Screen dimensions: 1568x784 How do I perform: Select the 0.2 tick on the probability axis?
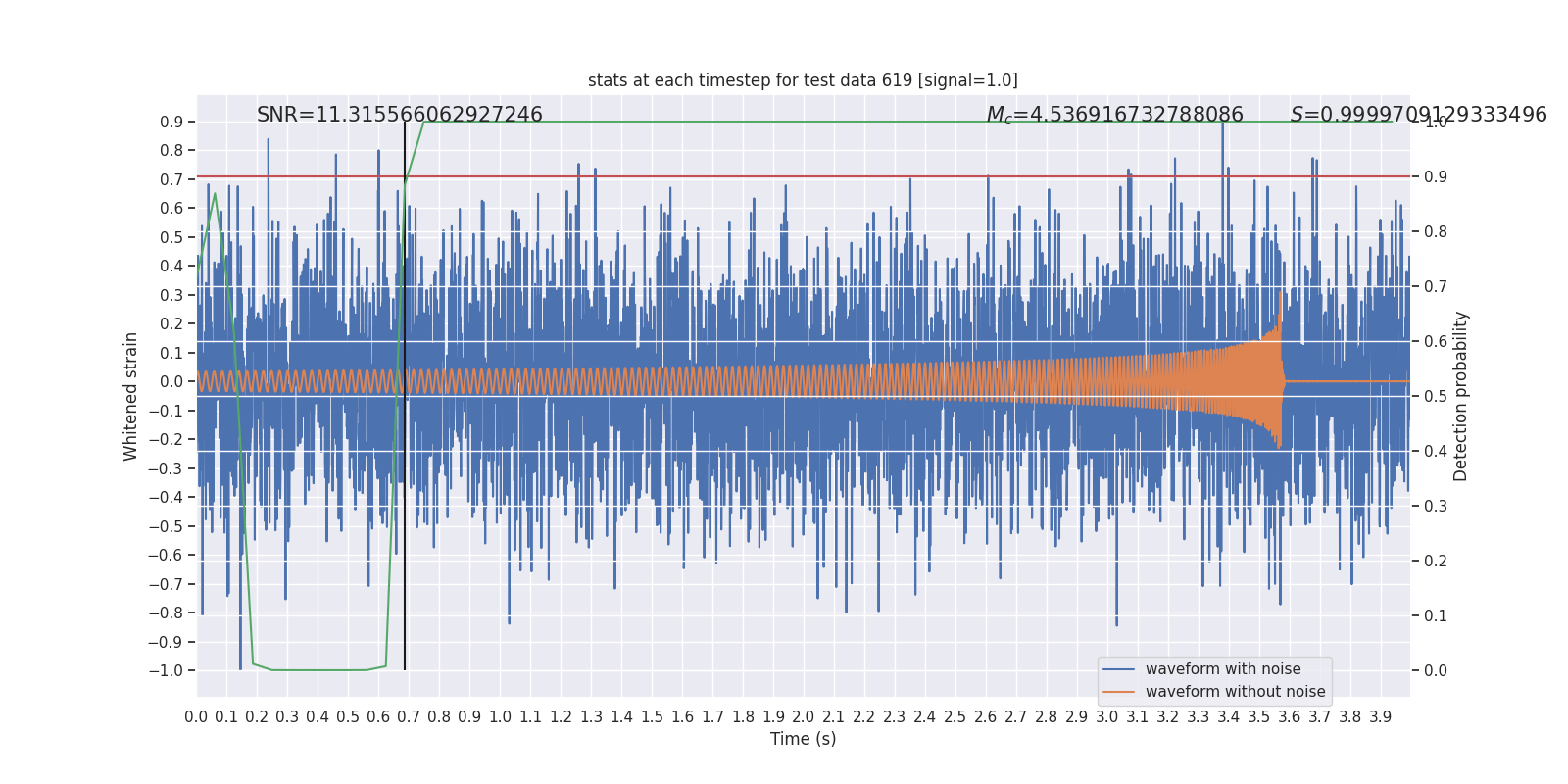point(1436,562)
